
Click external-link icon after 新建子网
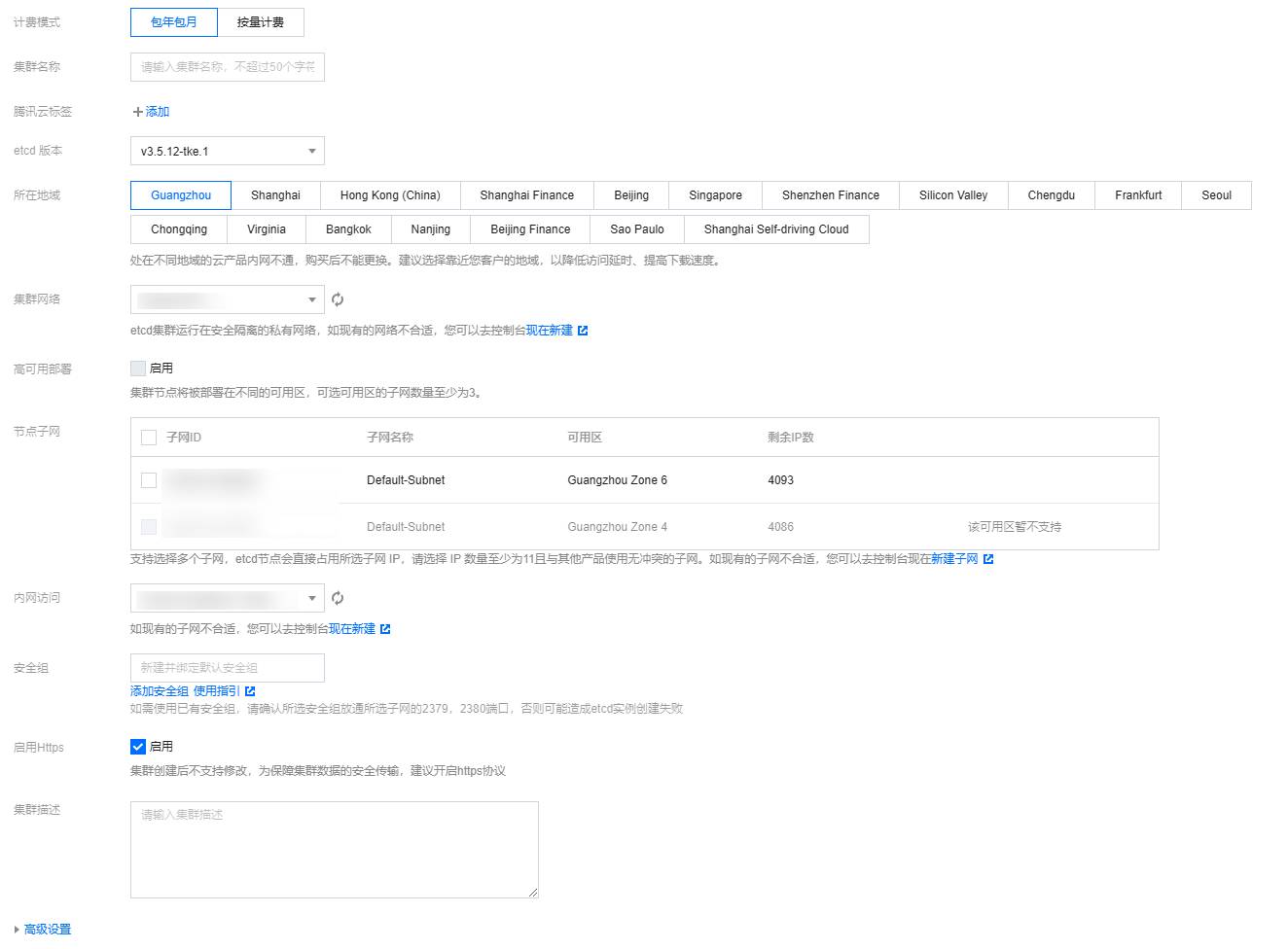pyautogui.click(x=988, y=559)
